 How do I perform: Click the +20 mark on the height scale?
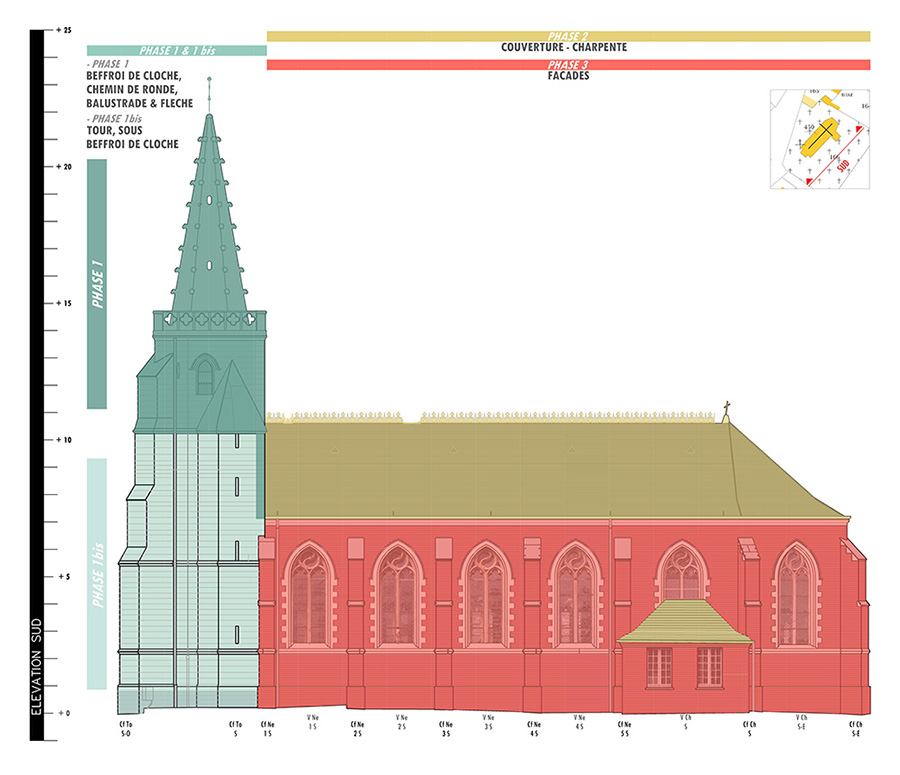64,167
